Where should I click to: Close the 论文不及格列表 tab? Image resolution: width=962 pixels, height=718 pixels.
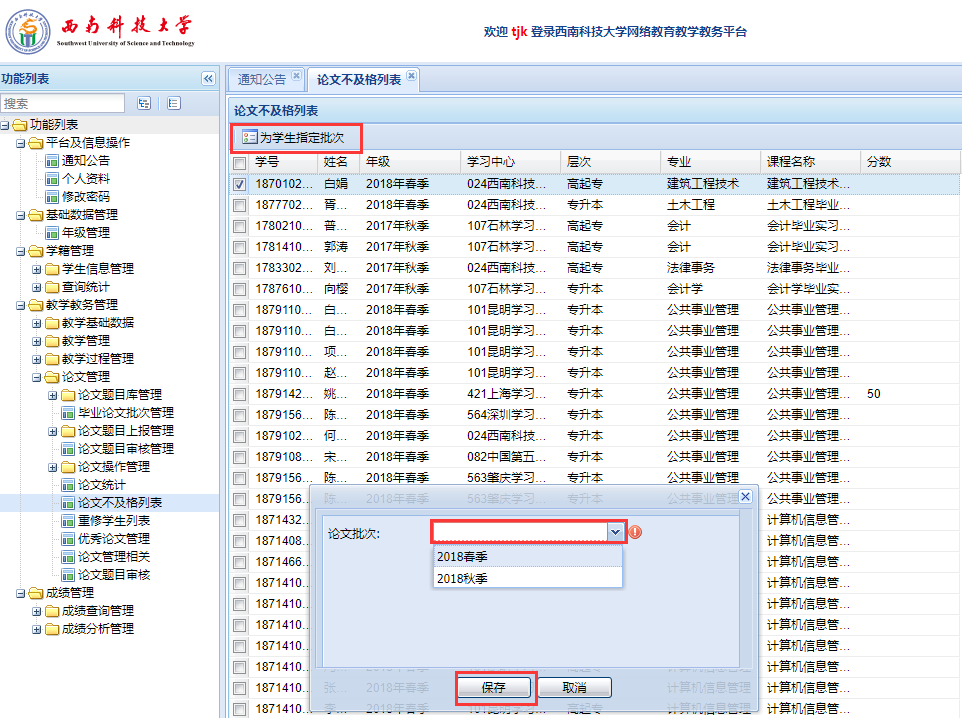[x=411, y=77]
